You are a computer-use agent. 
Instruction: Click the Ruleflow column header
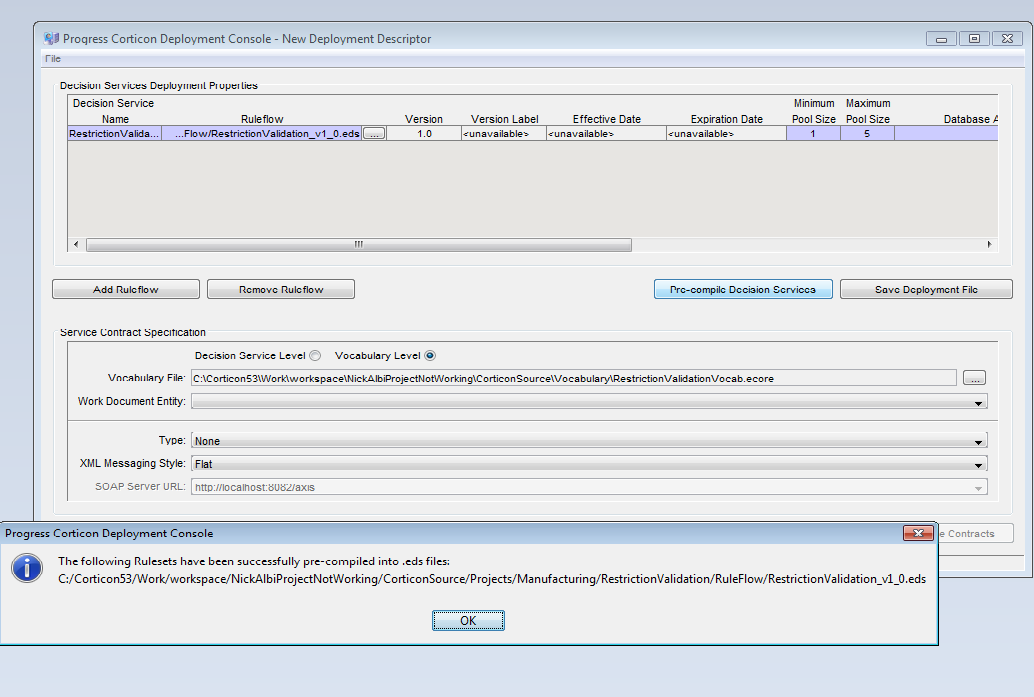(262, 119)
